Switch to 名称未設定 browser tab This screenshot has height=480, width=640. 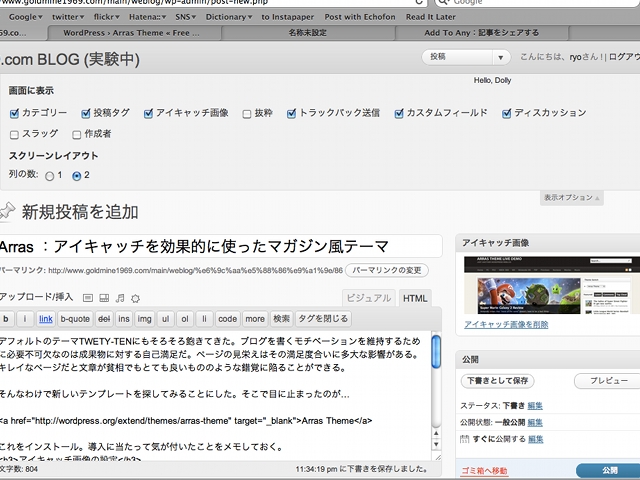308,33
